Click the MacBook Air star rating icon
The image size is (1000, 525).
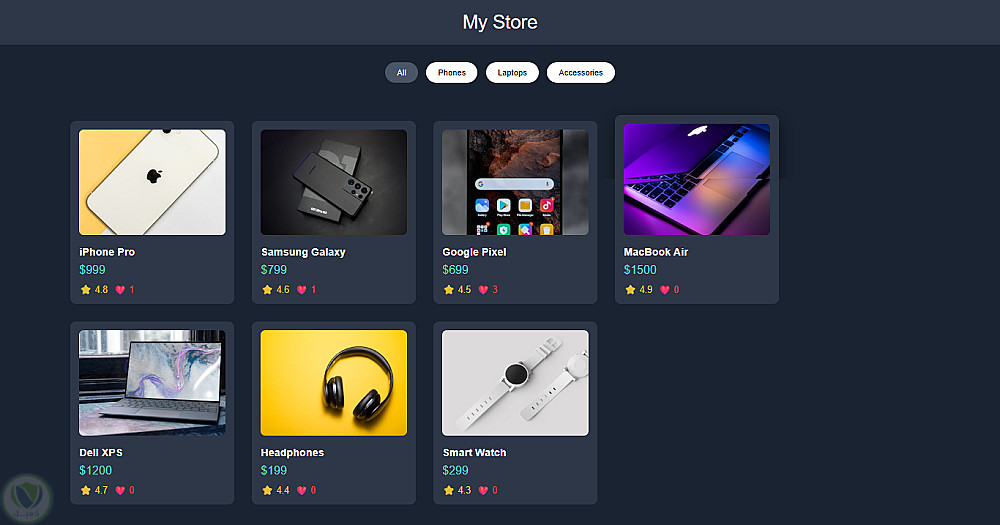click(x=630, y=290)
